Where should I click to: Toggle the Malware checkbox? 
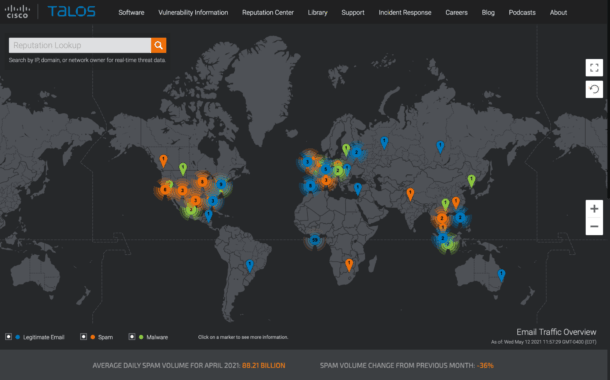click(132, 336)
